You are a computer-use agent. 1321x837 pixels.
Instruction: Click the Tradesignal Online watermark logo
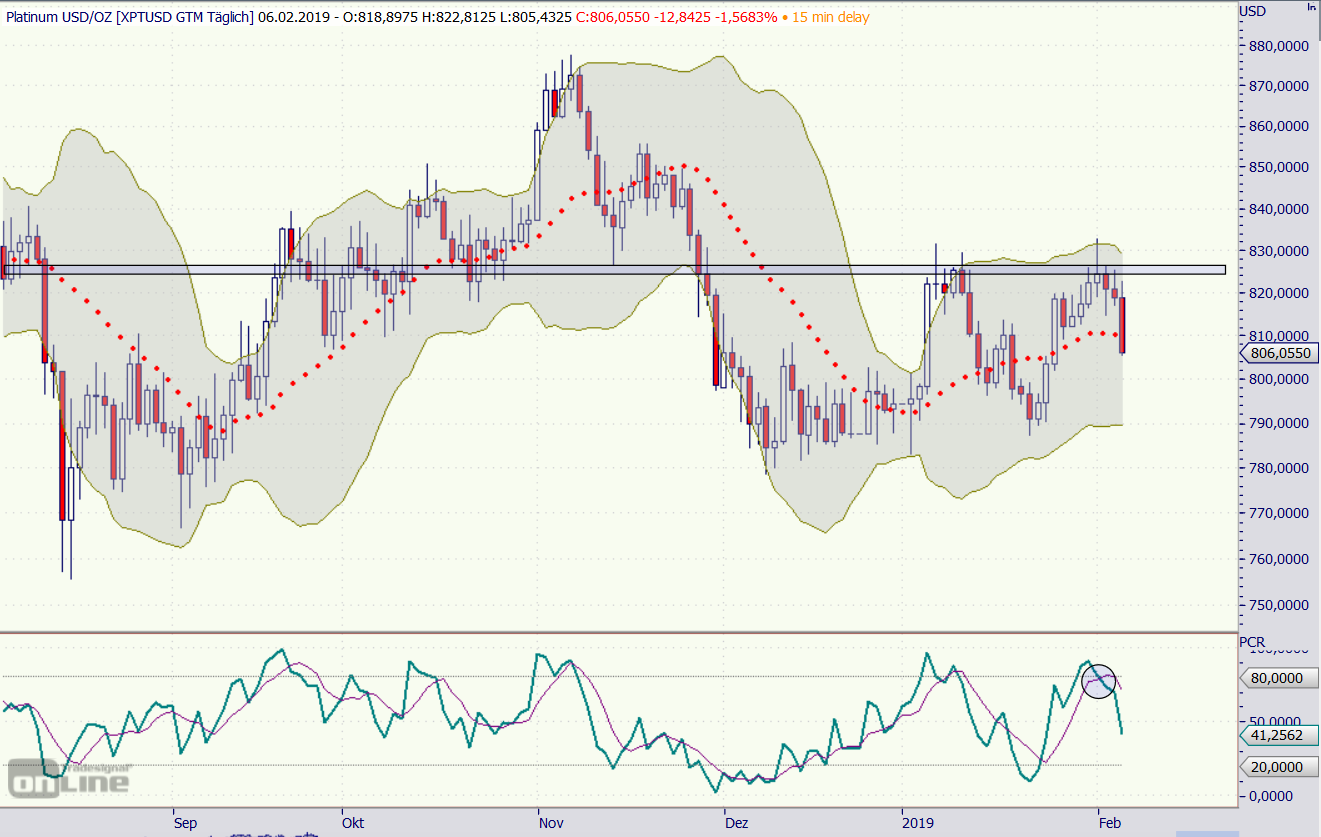tap(69, 777)
